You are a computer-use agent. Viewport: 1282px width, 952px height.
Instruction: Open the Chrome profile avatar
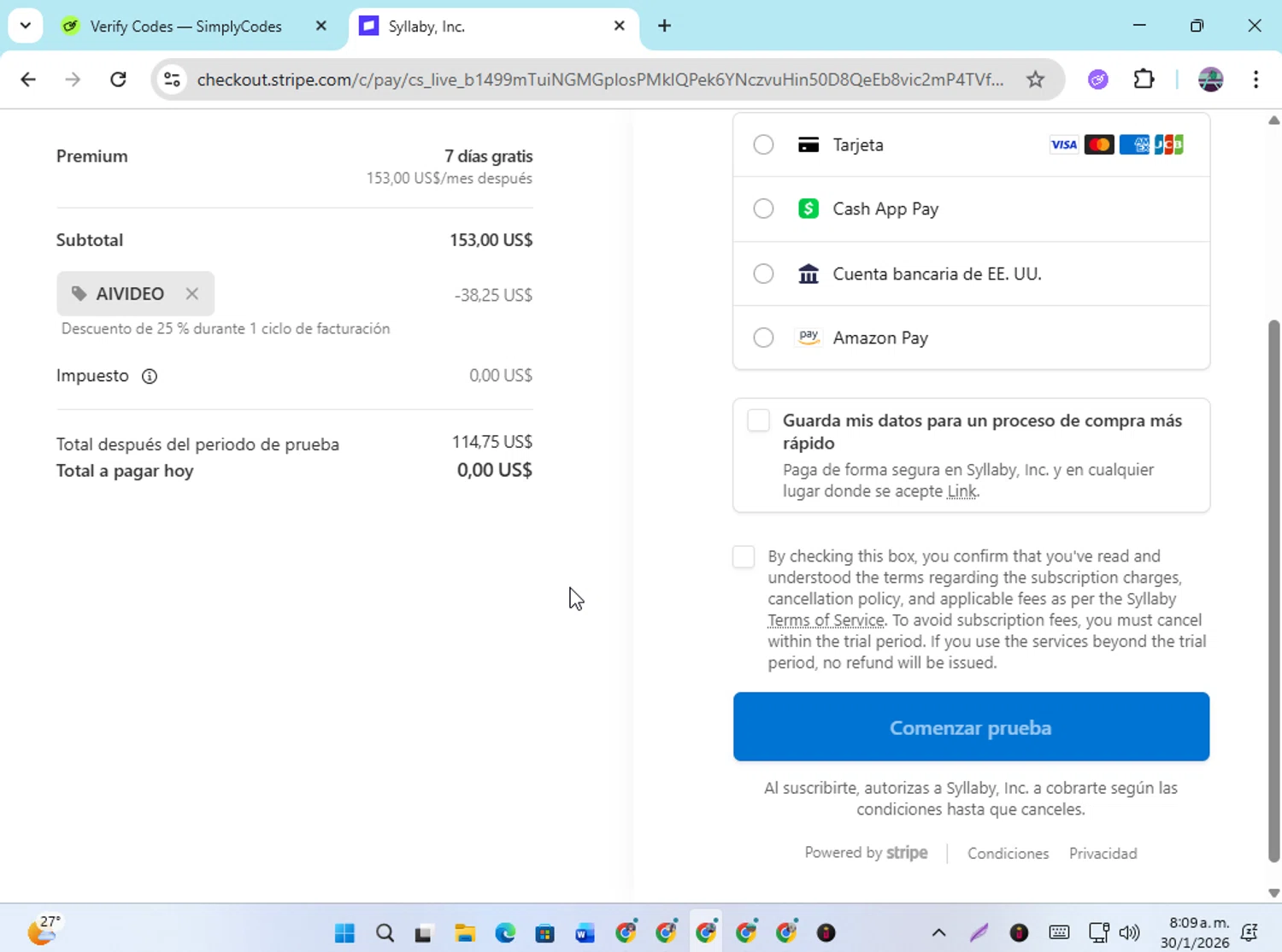[1211, 79]
